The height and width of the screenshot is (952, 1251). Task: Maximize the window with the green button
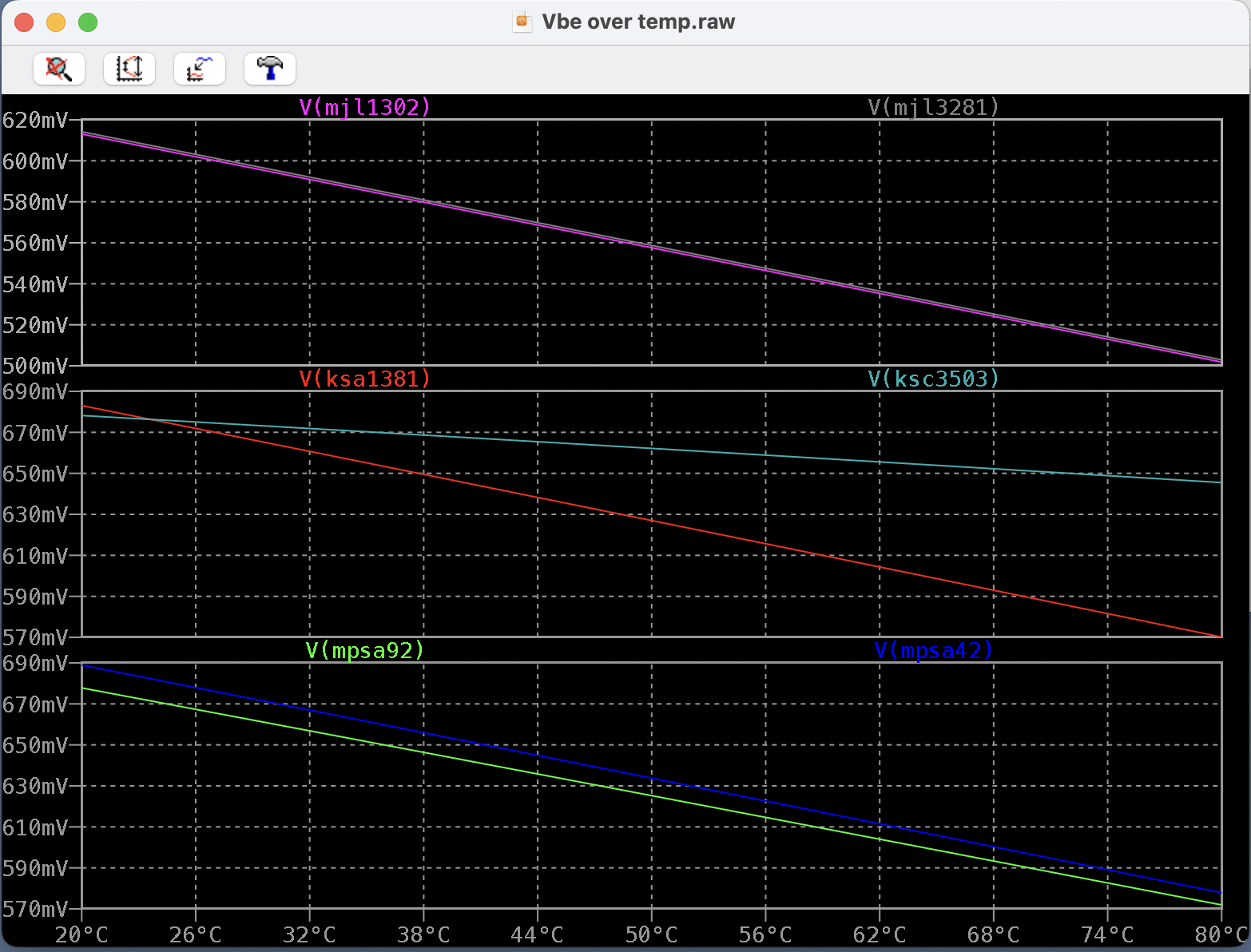tap(88, 22)
